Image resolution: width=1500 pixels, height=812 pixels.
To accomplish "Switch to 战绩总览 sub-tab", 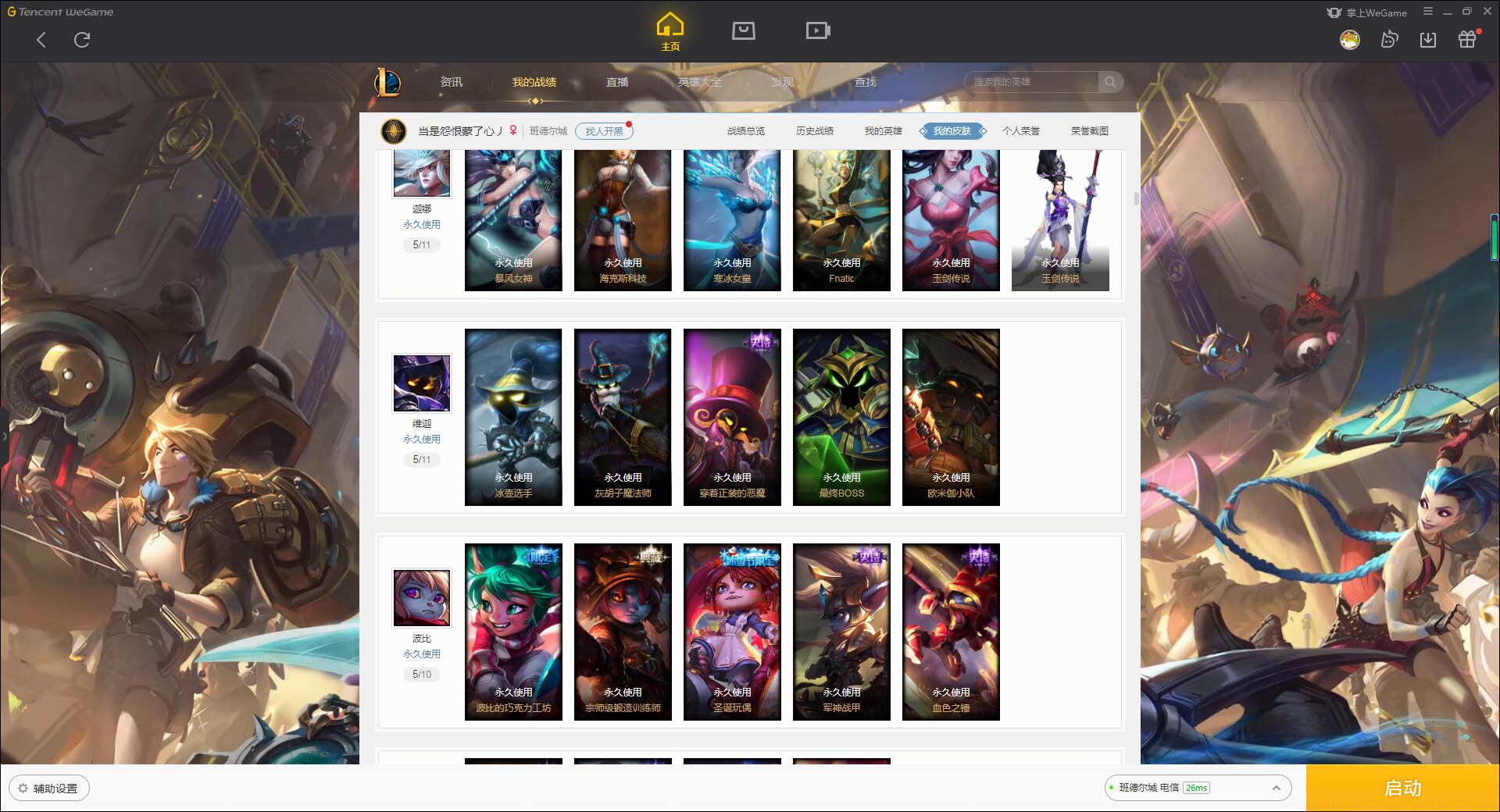I will point(746,131).
